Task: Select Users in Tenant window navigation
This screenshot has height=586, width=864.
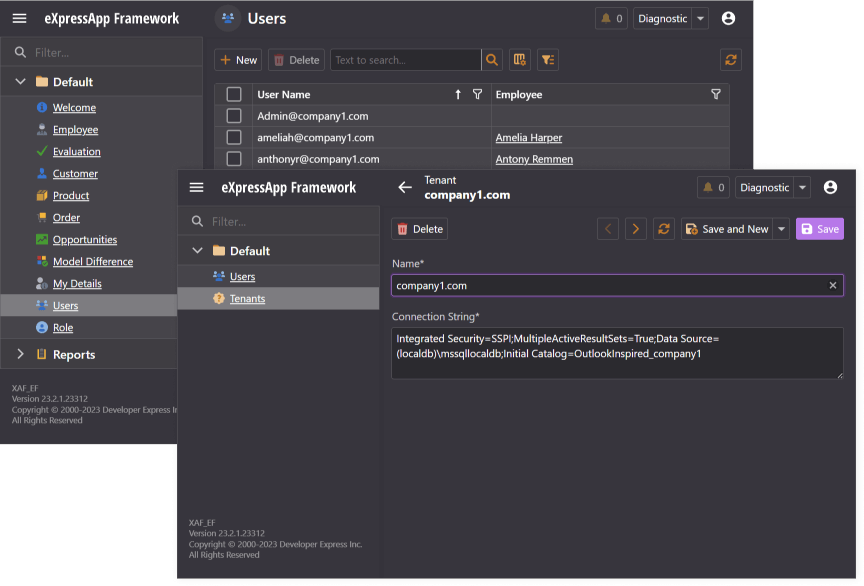Action: click(x=242, y=277)
